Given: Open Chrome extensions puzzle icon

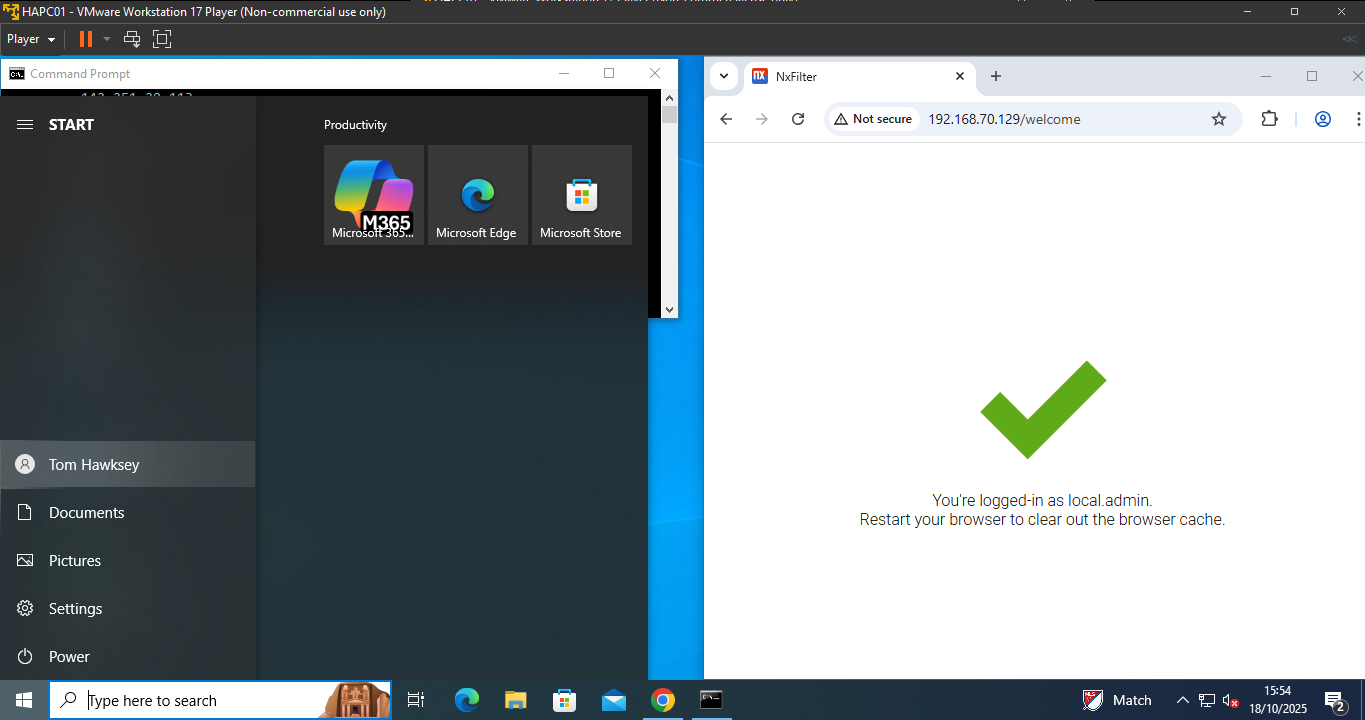Looking at the screenshot, I should 1269,119.
